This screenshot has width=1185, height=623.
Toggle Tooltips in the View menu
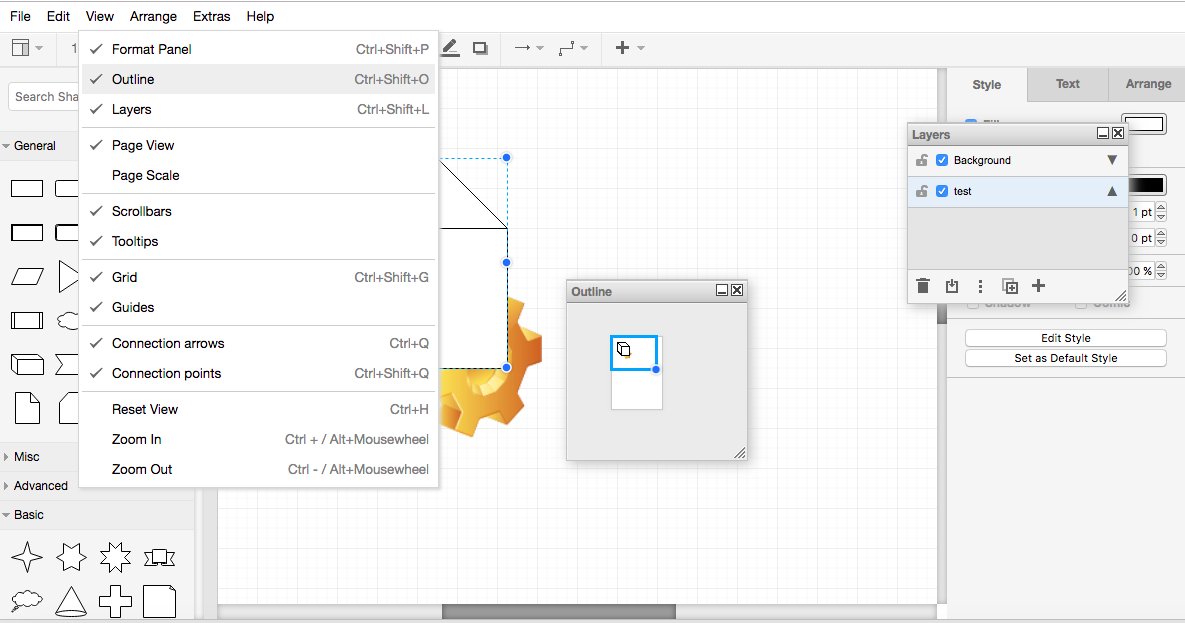(x=258, y=241)
